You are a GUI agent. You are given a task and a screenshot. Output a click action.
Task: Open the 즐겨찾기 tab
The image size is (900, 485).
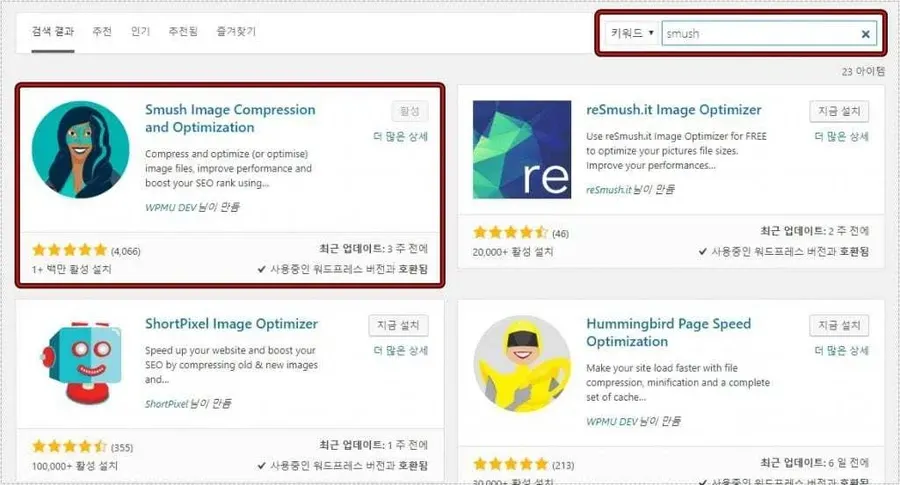click(236, 32)
